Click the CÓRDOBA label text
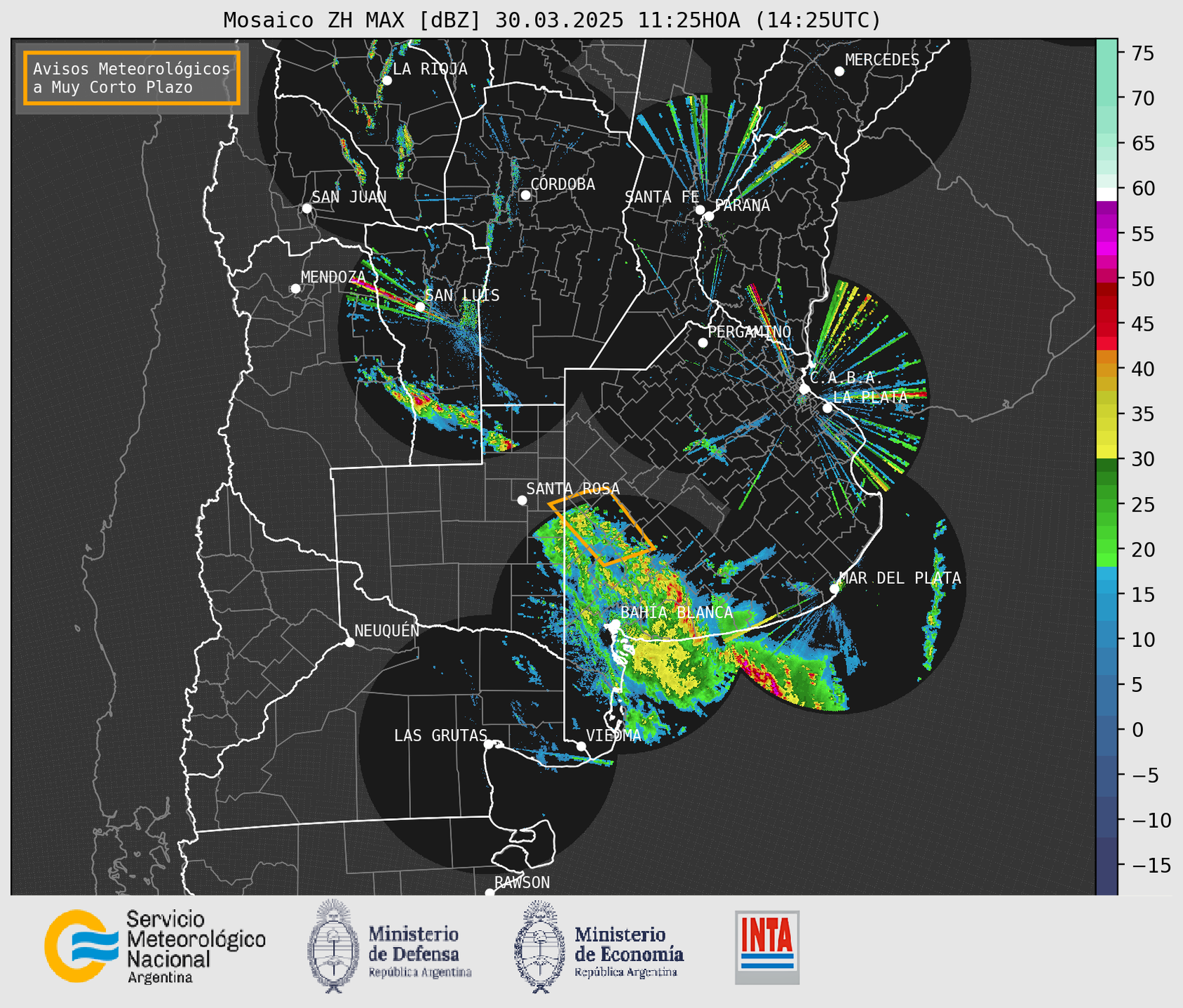The height and width of the screenshot is (1008, 1183). coord(562,184)
